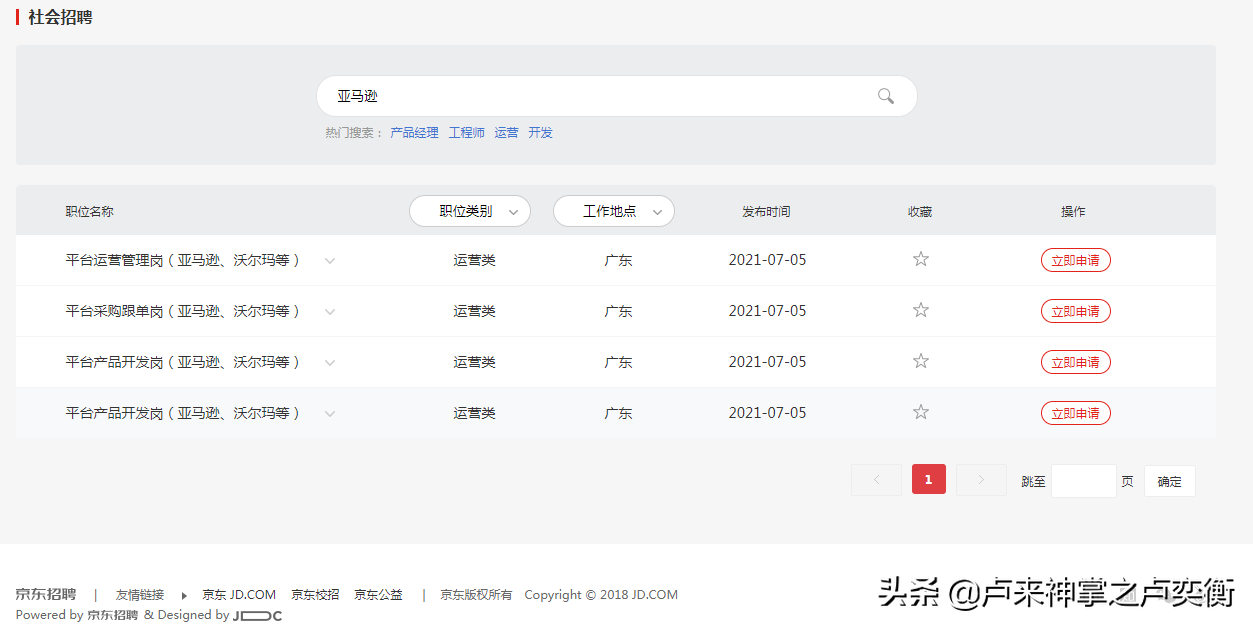Focus the job search box containing 亚马逊
1253x627 pixels.
coord(617,96)
